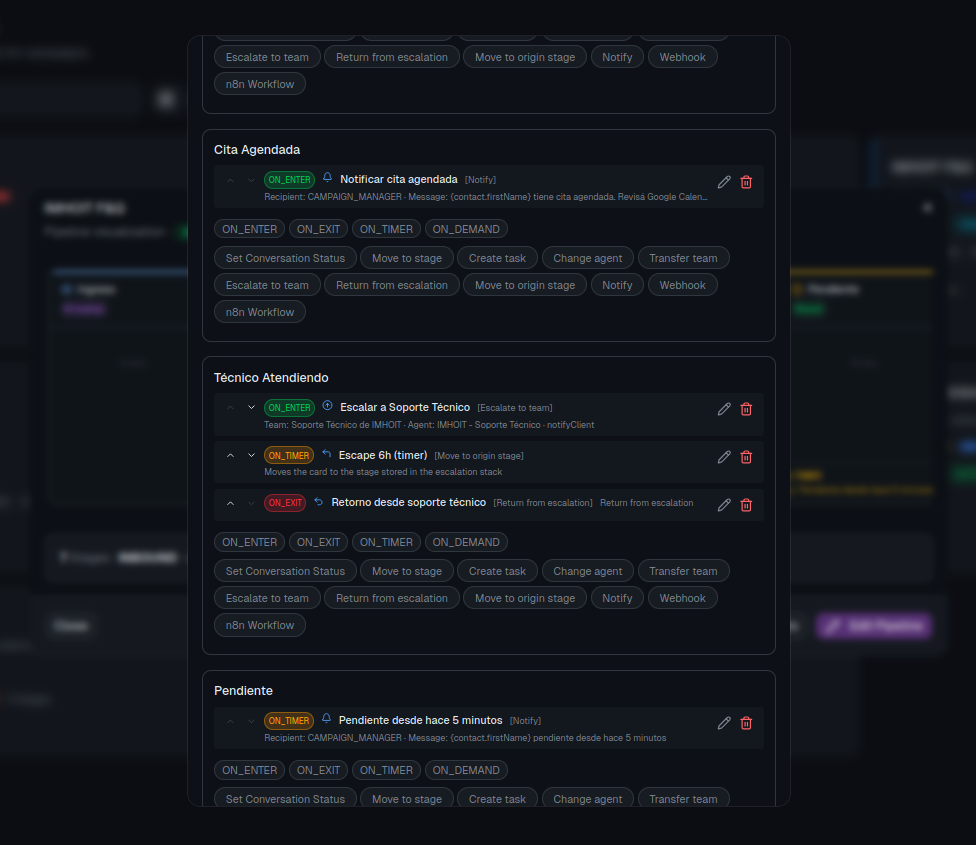The image size is (976, 845).
Task: Add Transfer team in Técnico Atendiendo
Action: coord(683,571)
